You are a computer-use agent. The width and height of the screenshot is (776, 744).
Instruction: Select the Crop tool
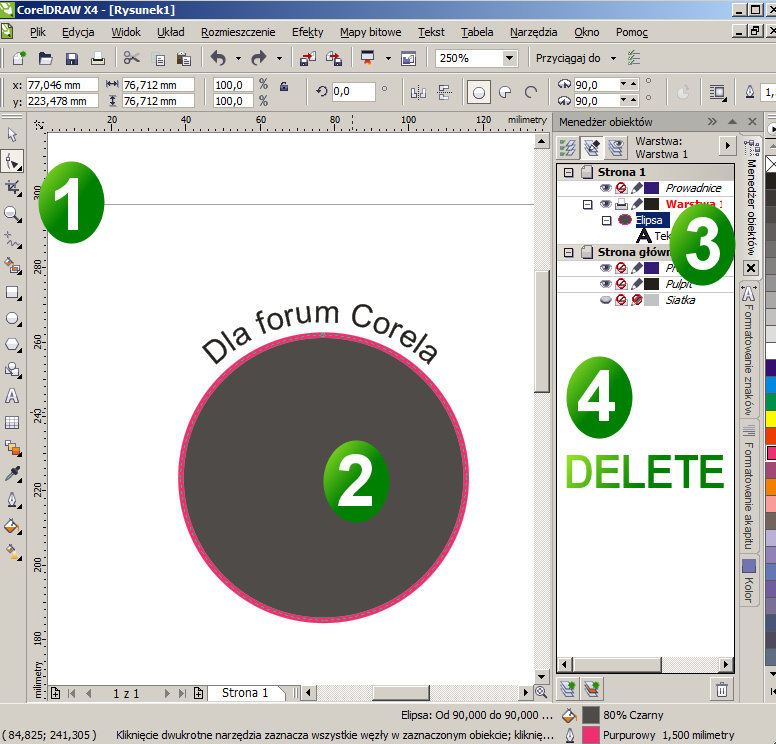pyautogui.click(x=13, y=187)
